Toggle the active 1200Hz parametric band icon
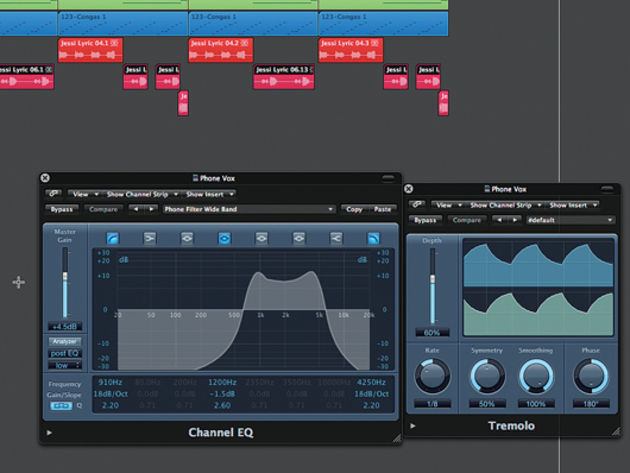 224,239
